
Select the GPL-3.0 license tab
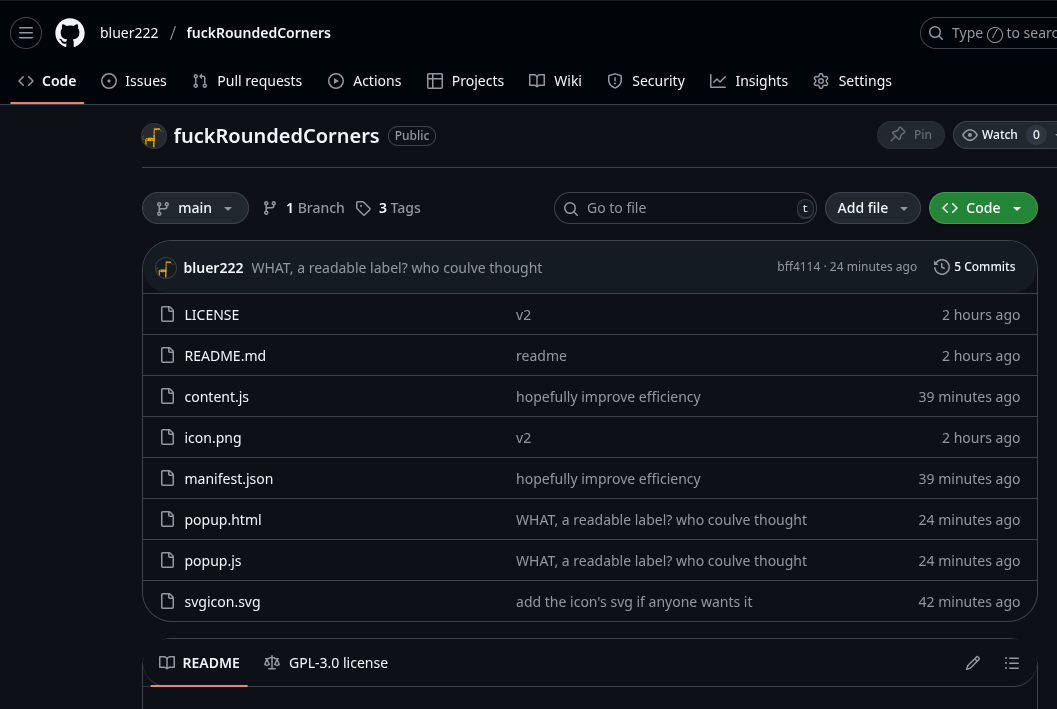[326, 663]
